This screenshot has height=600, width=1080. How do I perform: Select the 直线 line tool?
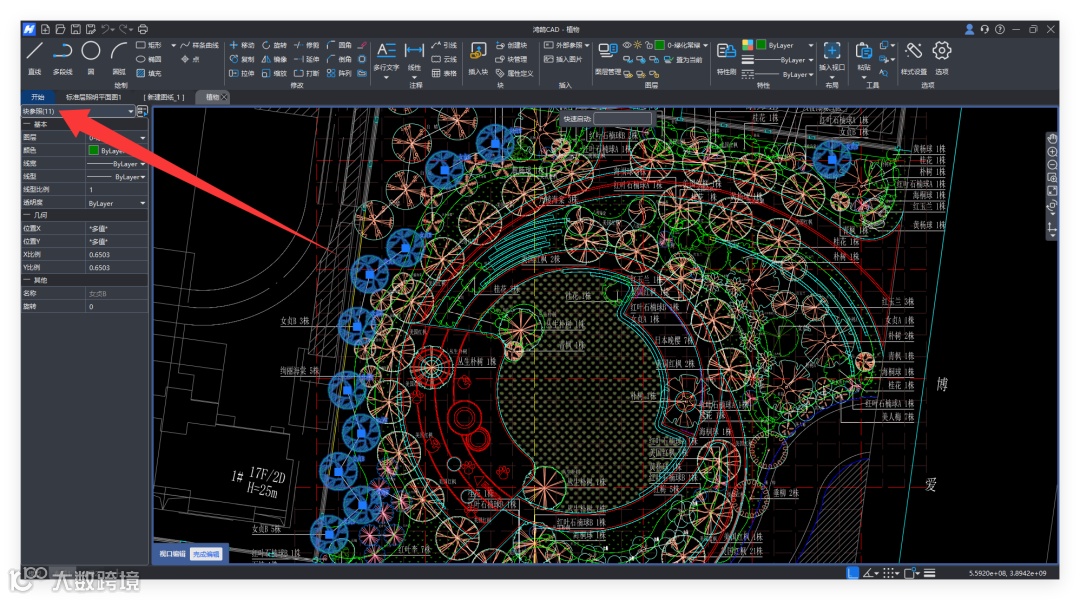coord(34,57)
